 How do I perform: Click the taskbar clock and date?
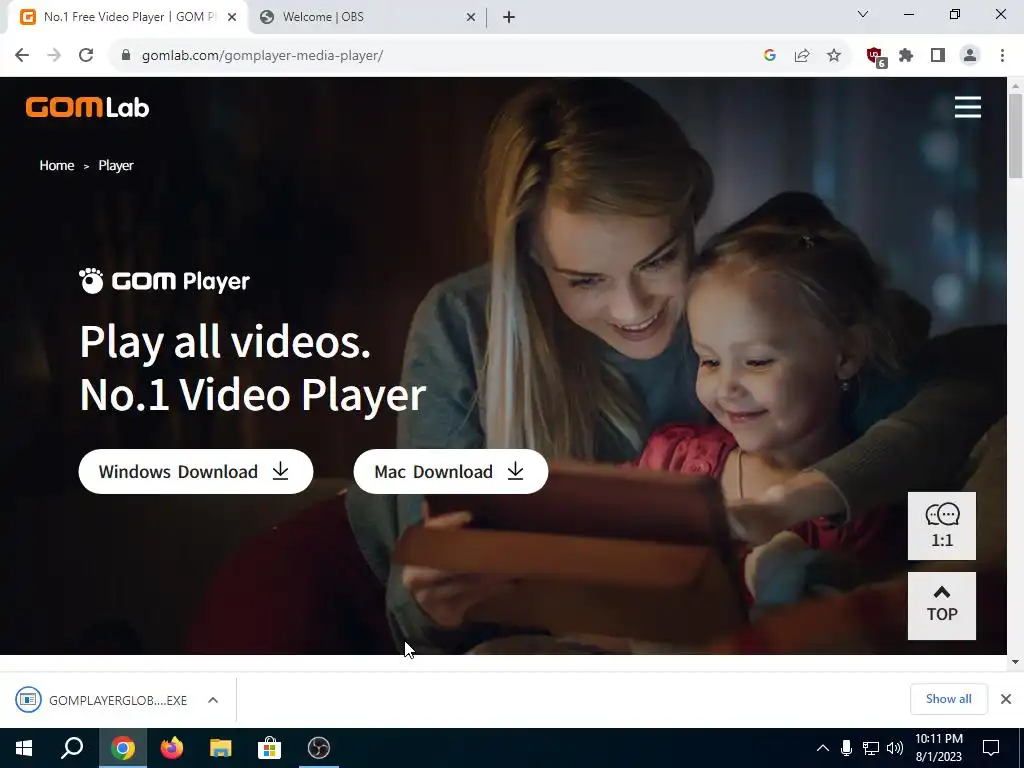coord(938,748)
